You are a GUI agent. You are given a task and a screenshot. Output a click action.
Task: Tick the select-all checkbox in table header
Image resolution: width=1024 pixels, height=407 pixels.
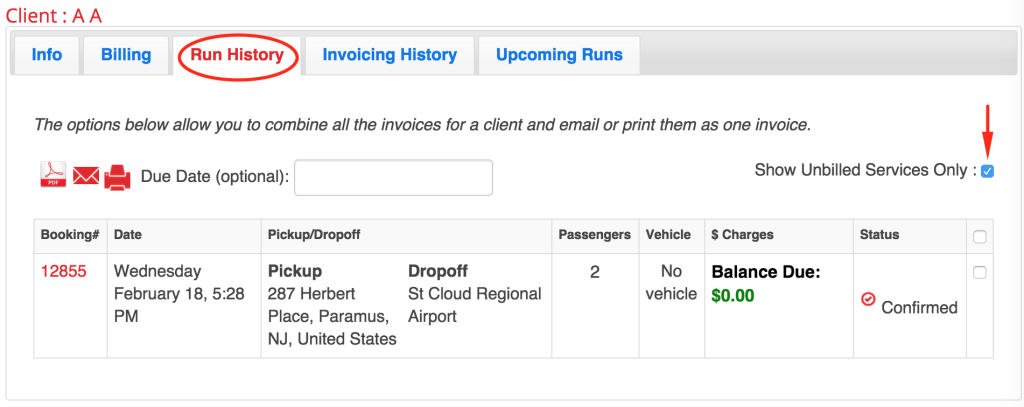980,236
